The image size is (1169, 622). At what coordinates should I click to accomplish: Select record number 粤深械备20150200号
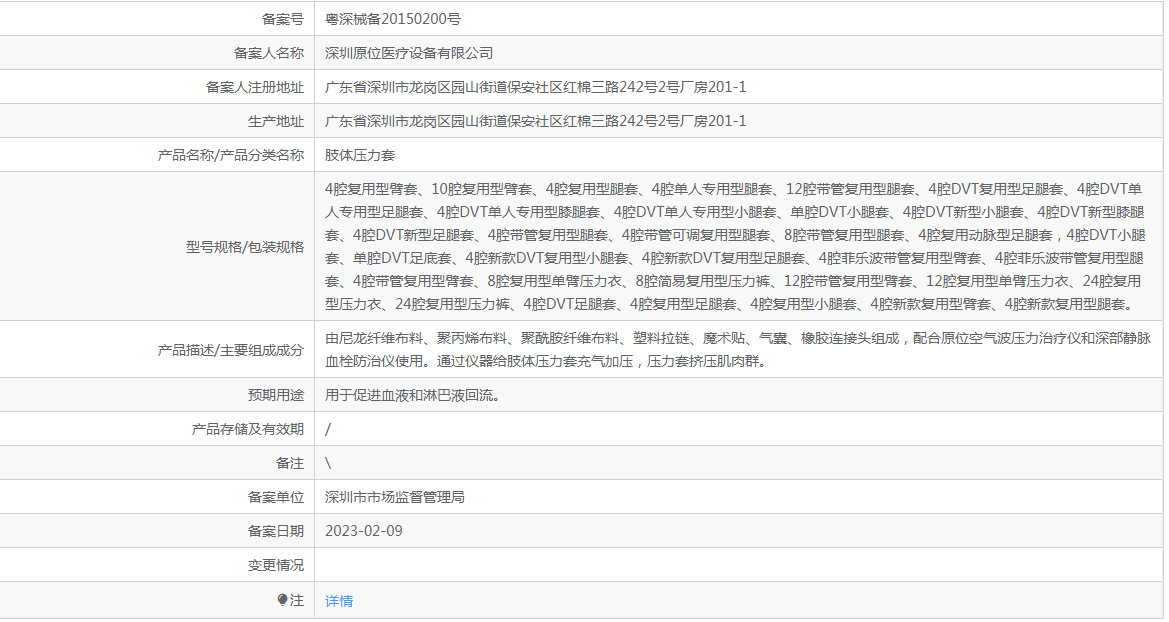pyautogui.click(x=393, y=19)
